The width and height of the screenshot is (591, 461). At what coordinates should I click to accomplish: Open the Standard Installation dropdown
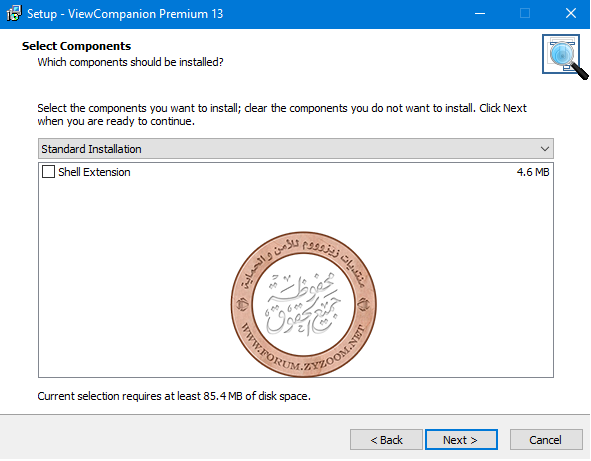tap(296, 149)
